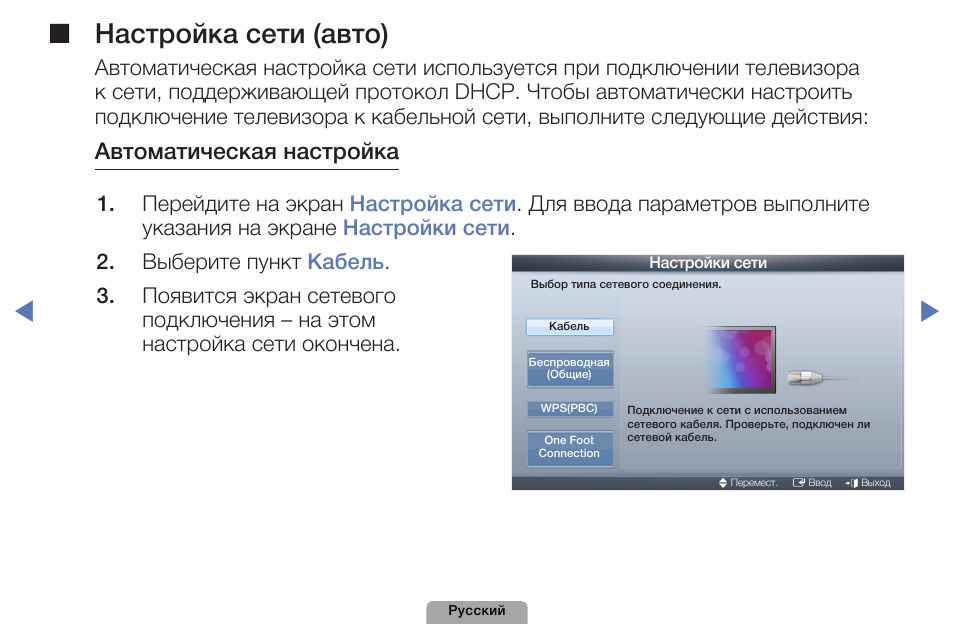Open the Русский language tab
Image resolution: width=954 pixels, height=624 pixels.
(x=477, y=611)
